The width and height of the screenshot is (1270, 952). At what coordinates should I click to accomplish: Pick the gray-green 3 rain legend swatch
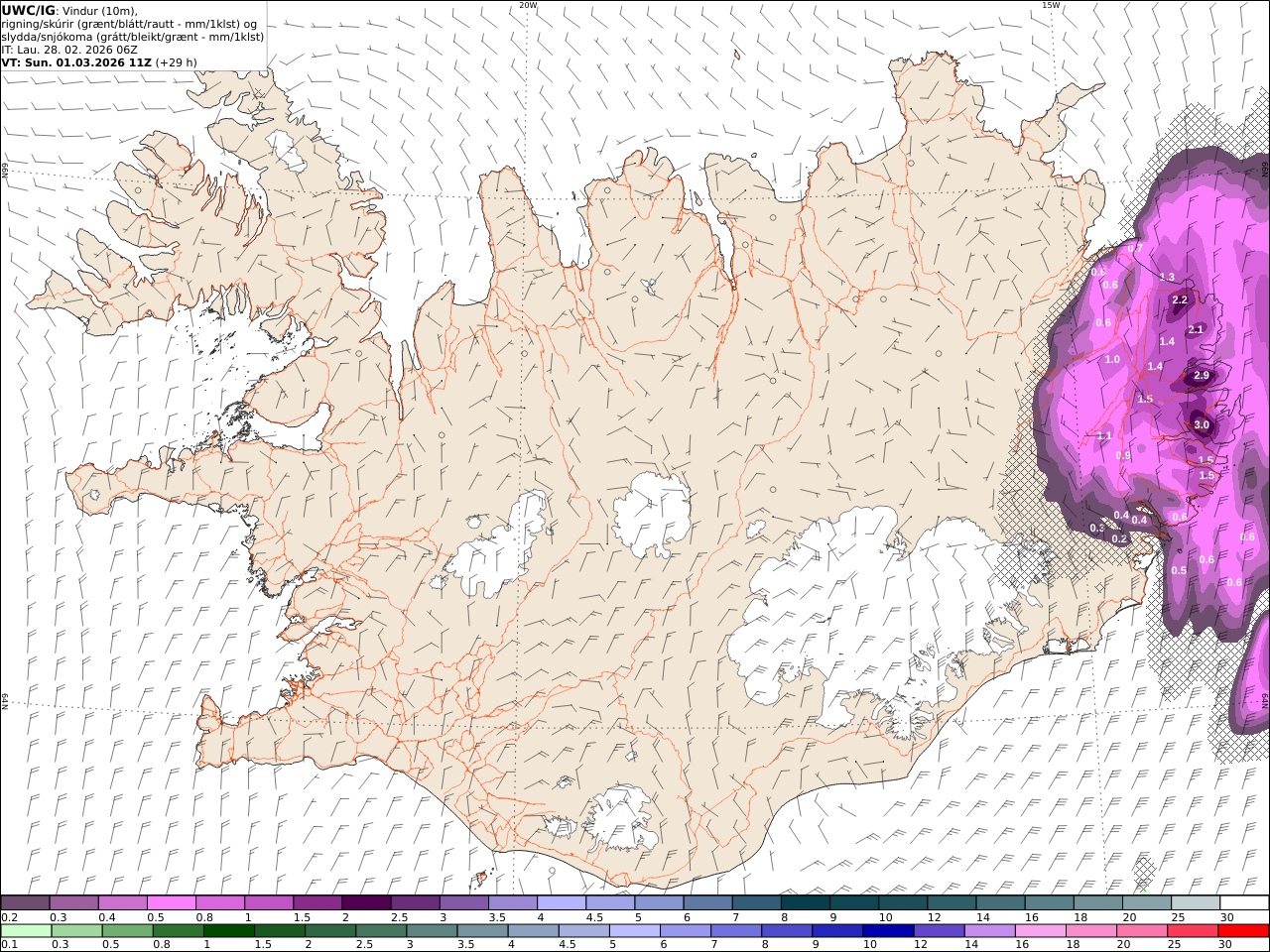tap(432, 931)
